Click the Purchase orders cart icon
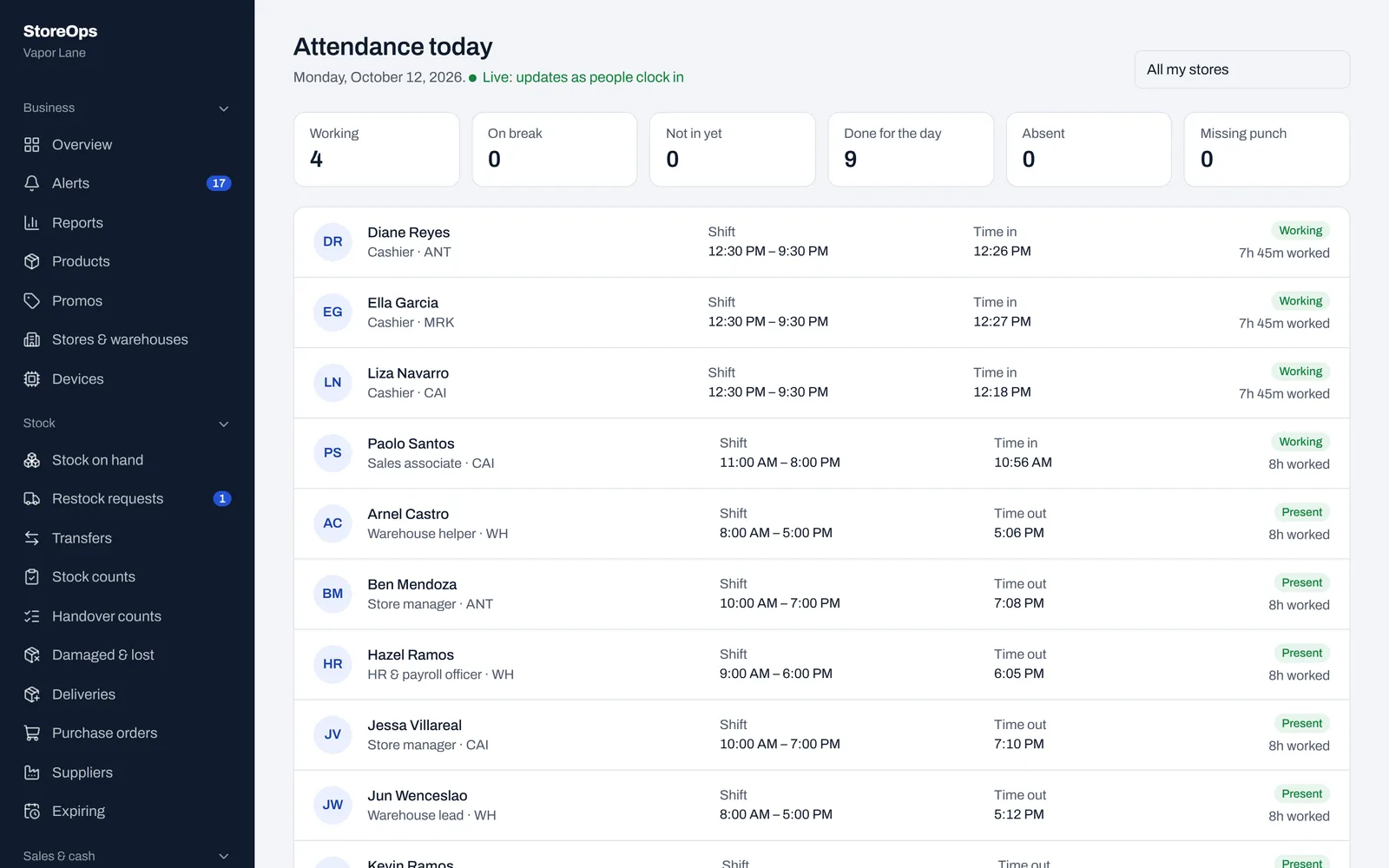1389x868 pixels. click(32, 733)
